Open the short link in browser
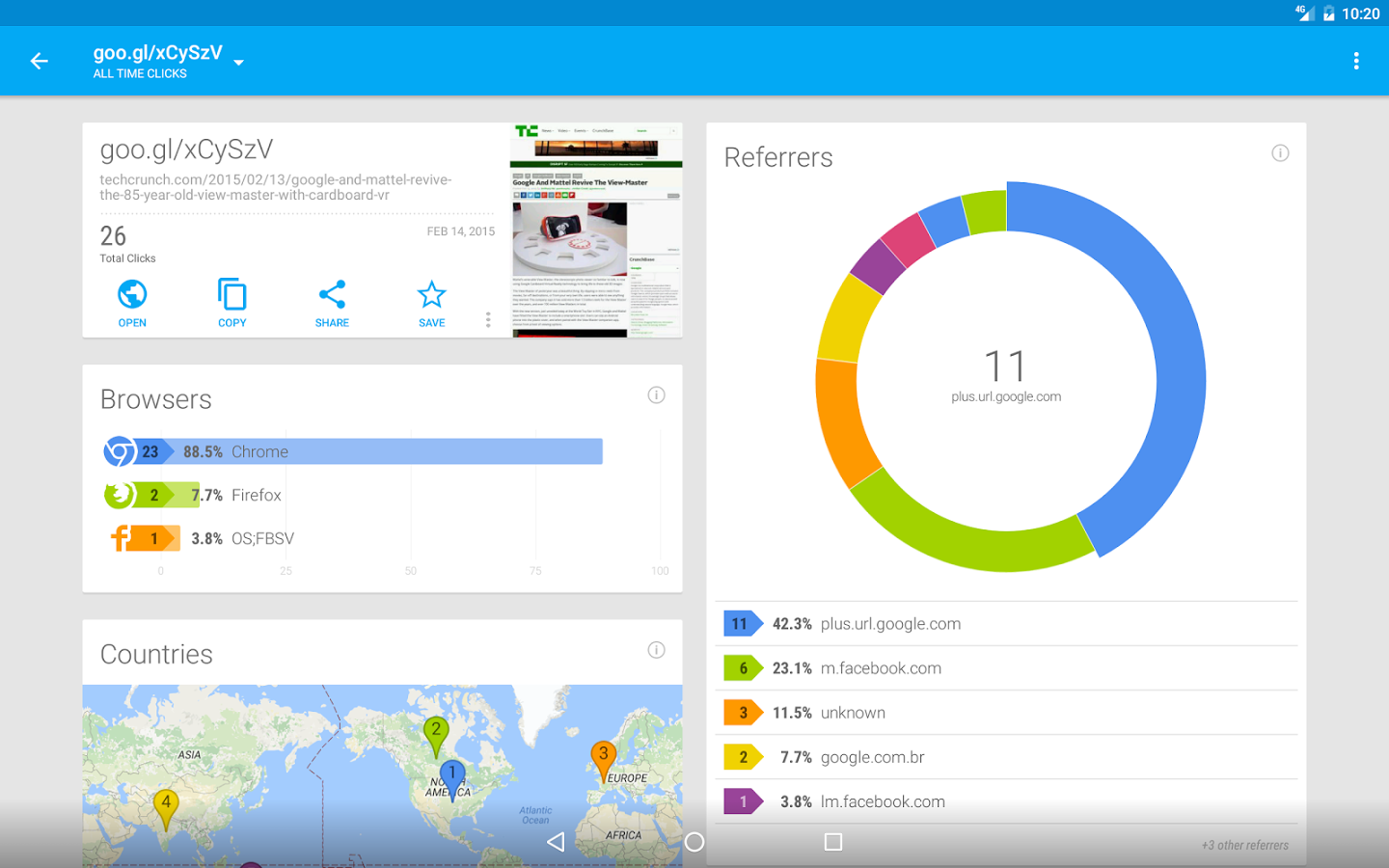The height and width of the screenshot is (868, 1389). tap(132, 303)
